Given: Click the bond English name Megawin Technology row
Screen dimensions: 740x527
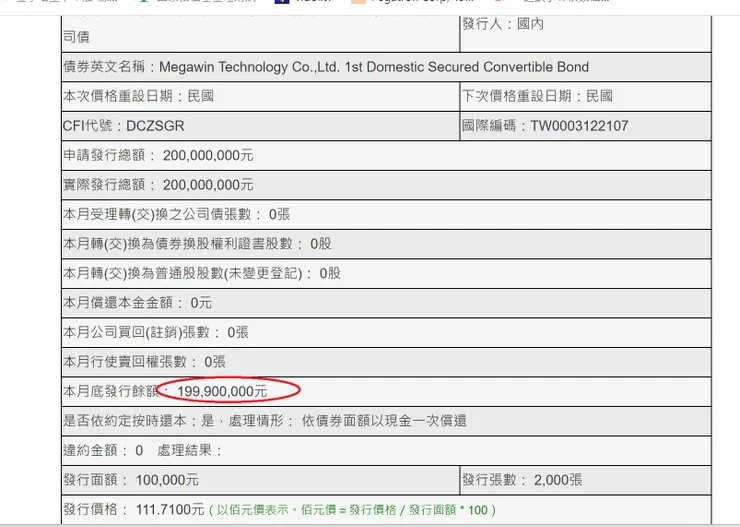Looking at the screenshot, I should (x=386, y=67).
